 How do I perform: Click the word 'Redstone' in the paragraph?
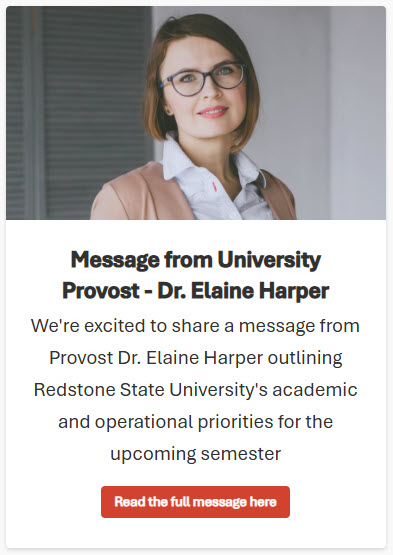[74, 390]
